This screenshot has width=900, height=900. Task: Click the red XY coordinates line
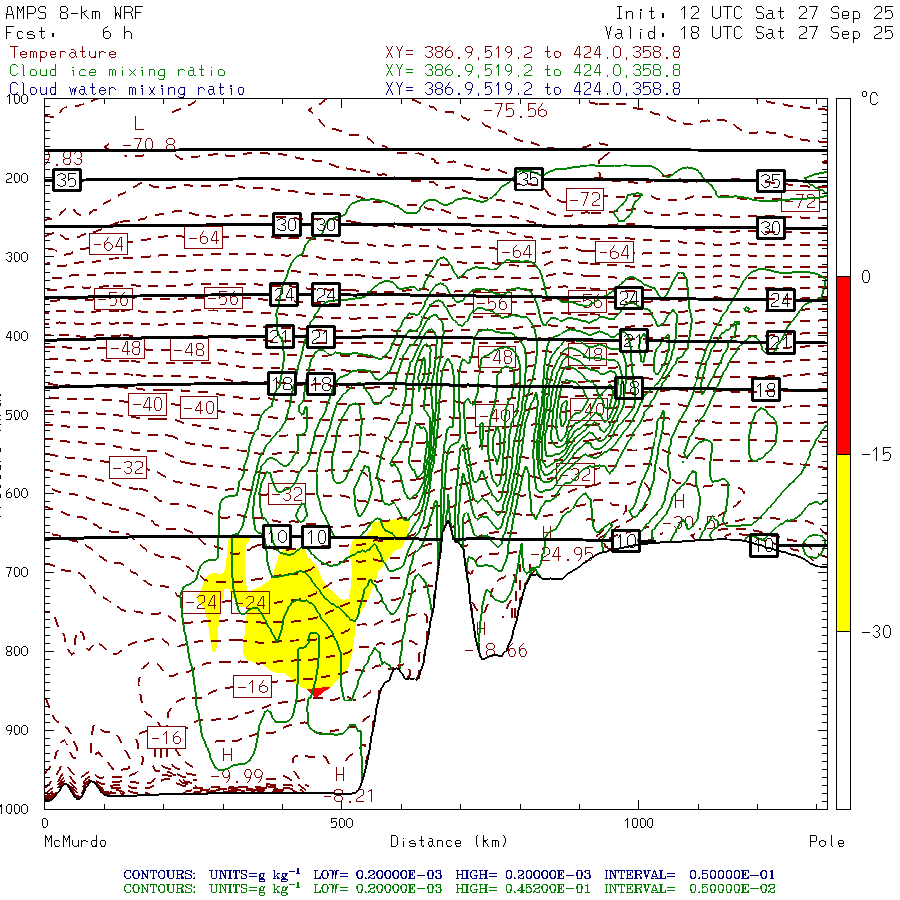533,53
